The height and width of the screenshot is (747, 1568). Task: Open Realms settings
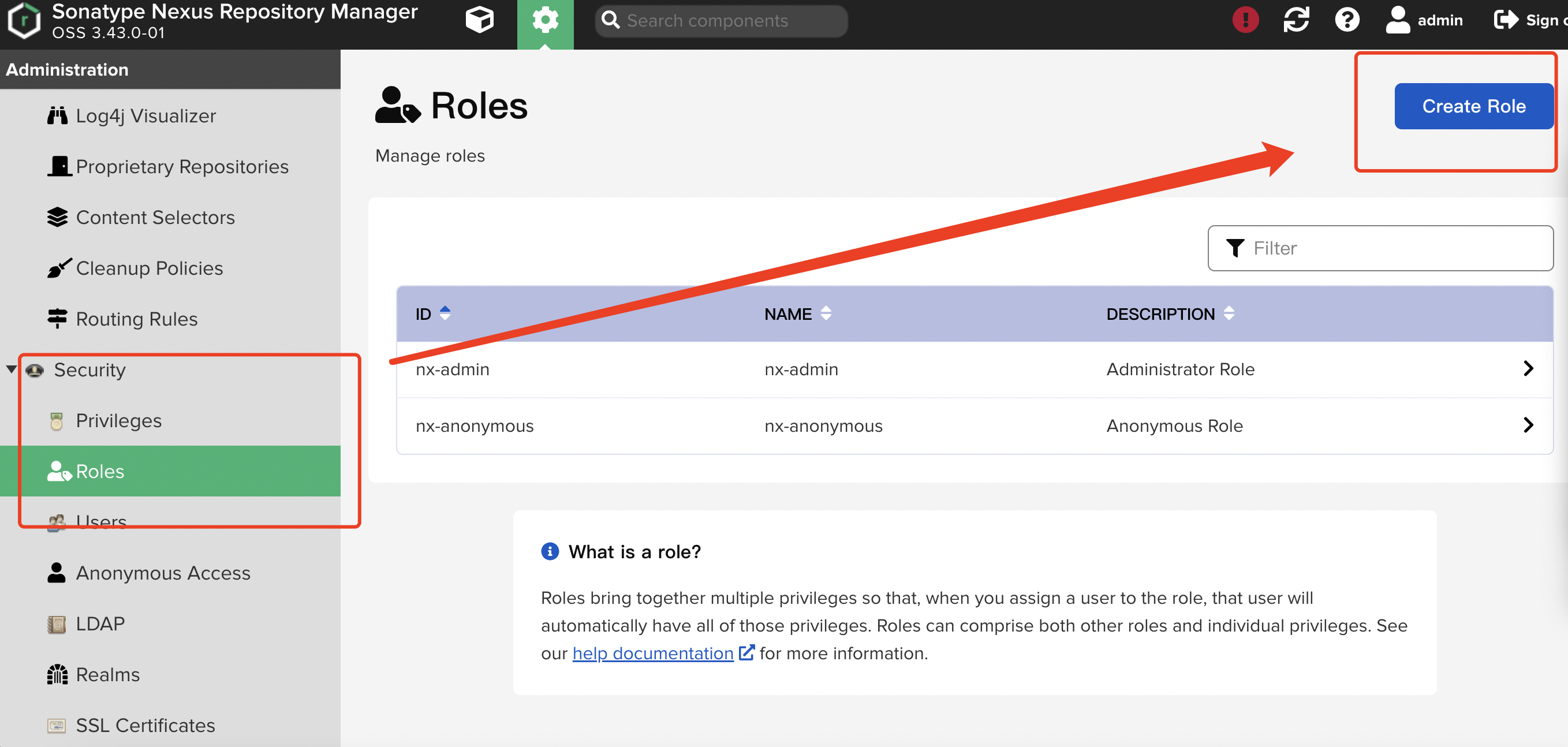click(x=108, y=675)
